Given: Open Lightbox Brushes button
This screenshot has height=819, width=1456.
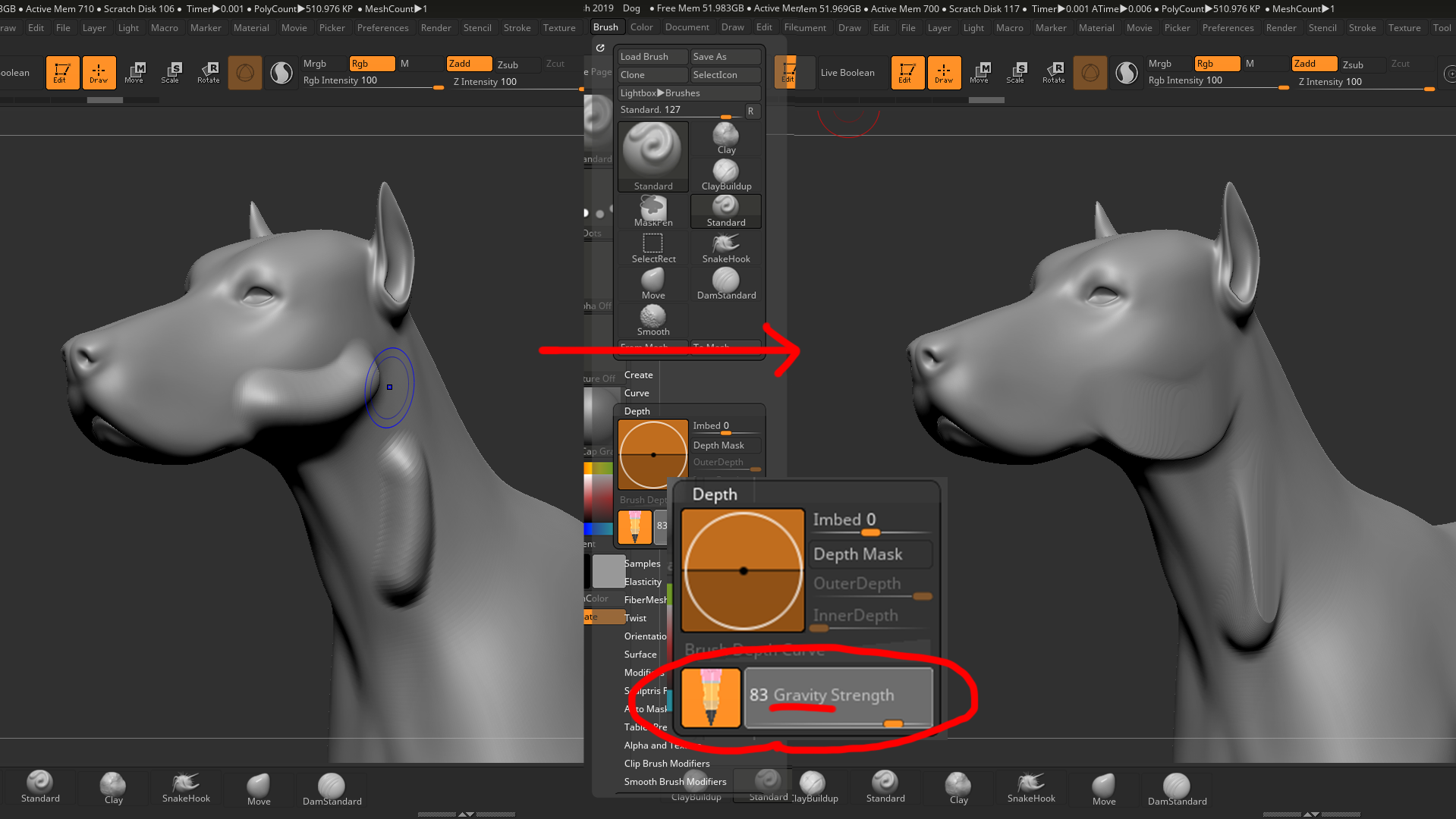Looking at the screenshot, I should click(x=689, y=93).
